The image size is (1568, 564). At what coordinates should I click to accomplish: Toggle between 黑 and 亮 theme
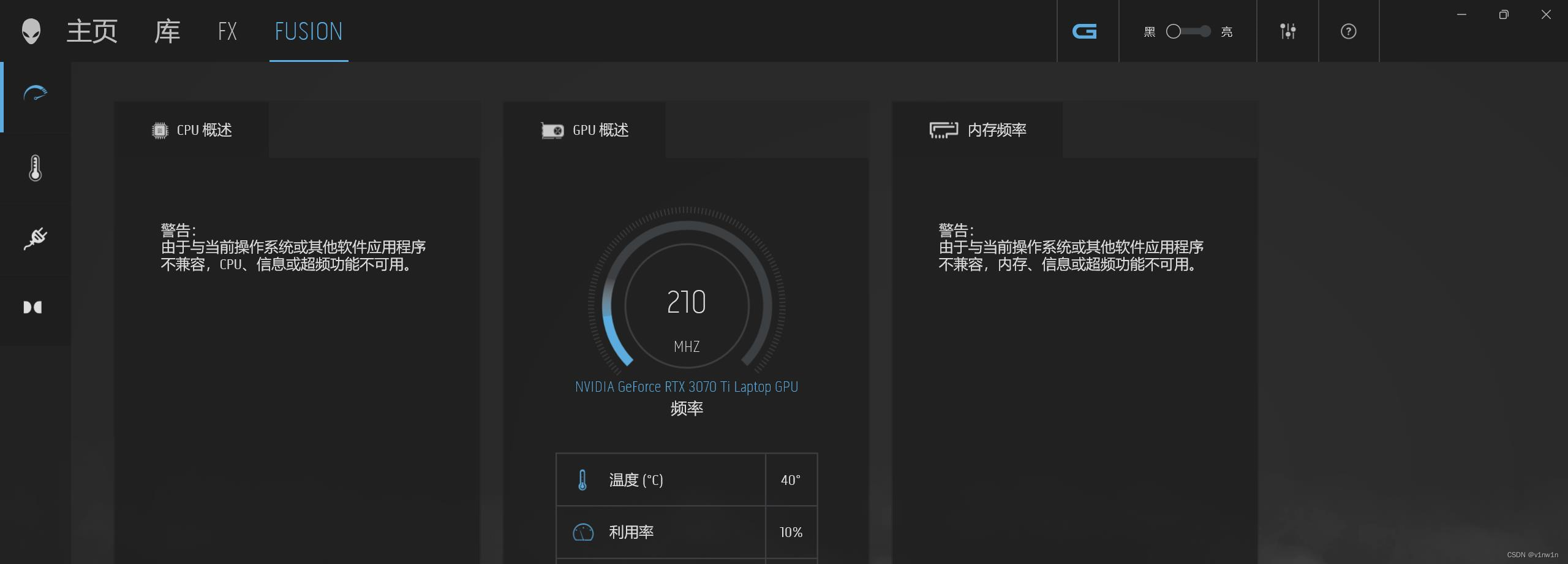[1188, 31]
